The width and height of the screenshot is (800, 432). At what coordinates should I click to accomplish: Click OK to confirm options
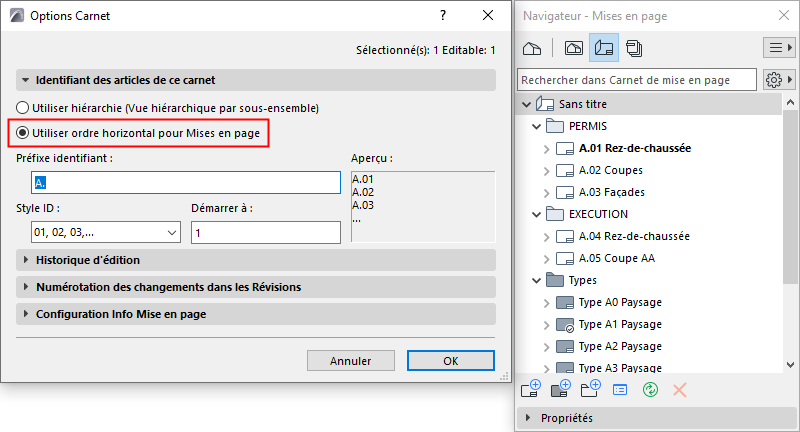(450, 361)
